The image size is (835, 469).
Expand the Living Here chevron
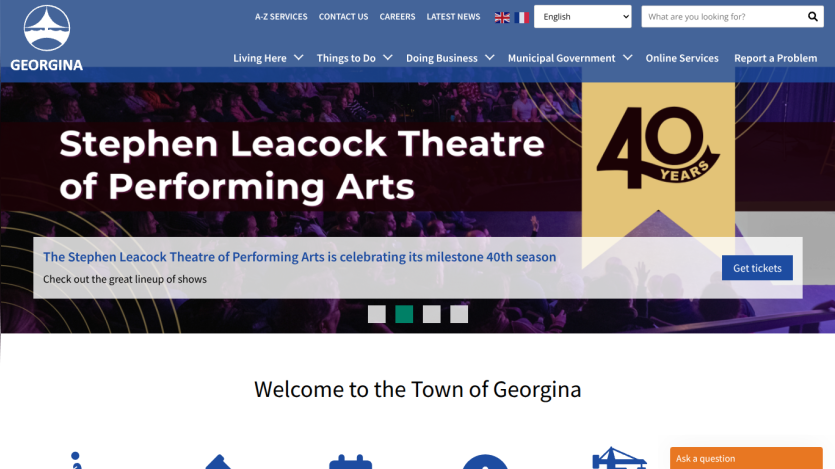tap(299, 57)
